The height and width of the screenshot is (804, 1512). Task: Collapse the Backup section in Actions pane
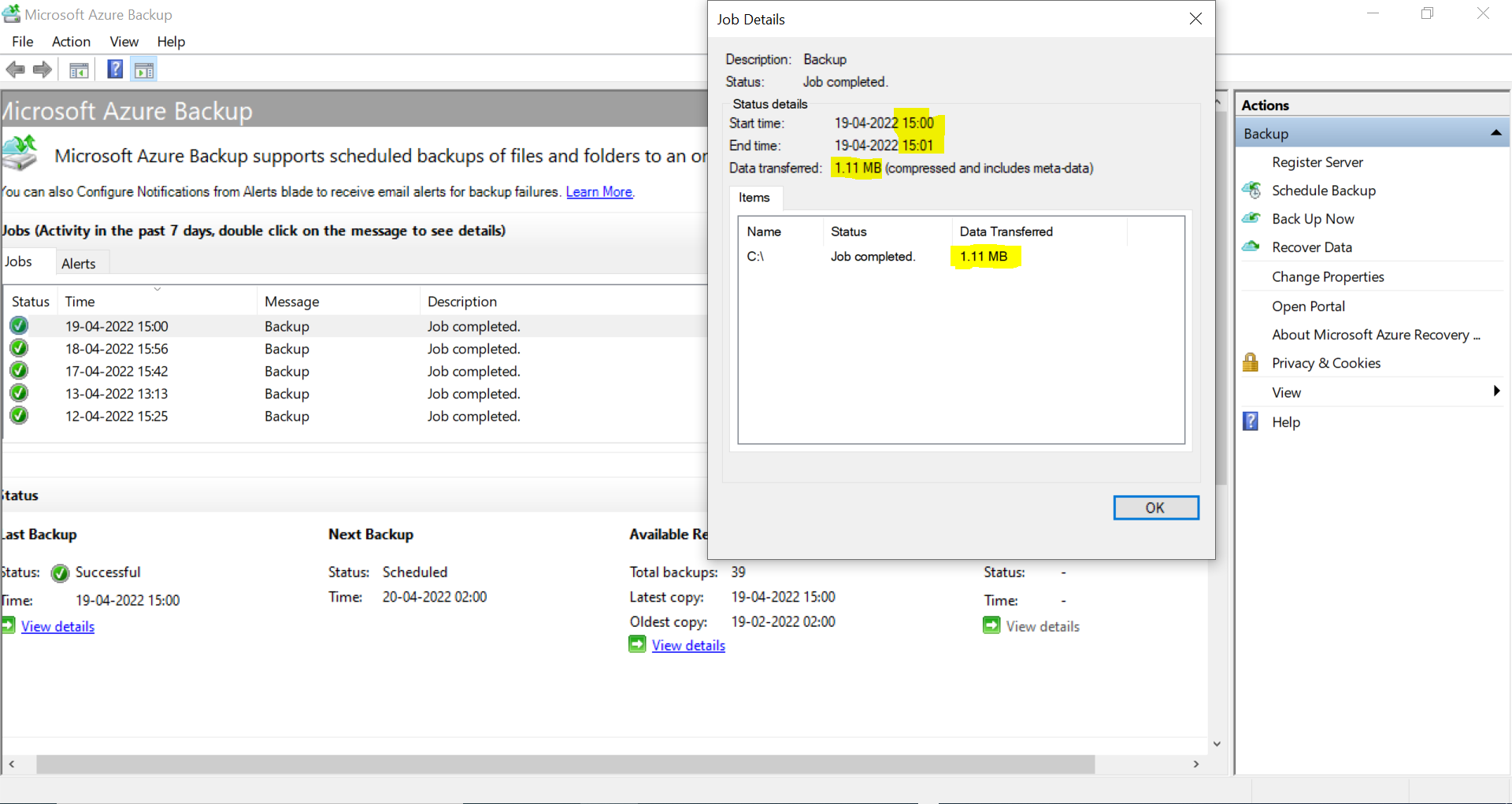tap(1495, 133)
